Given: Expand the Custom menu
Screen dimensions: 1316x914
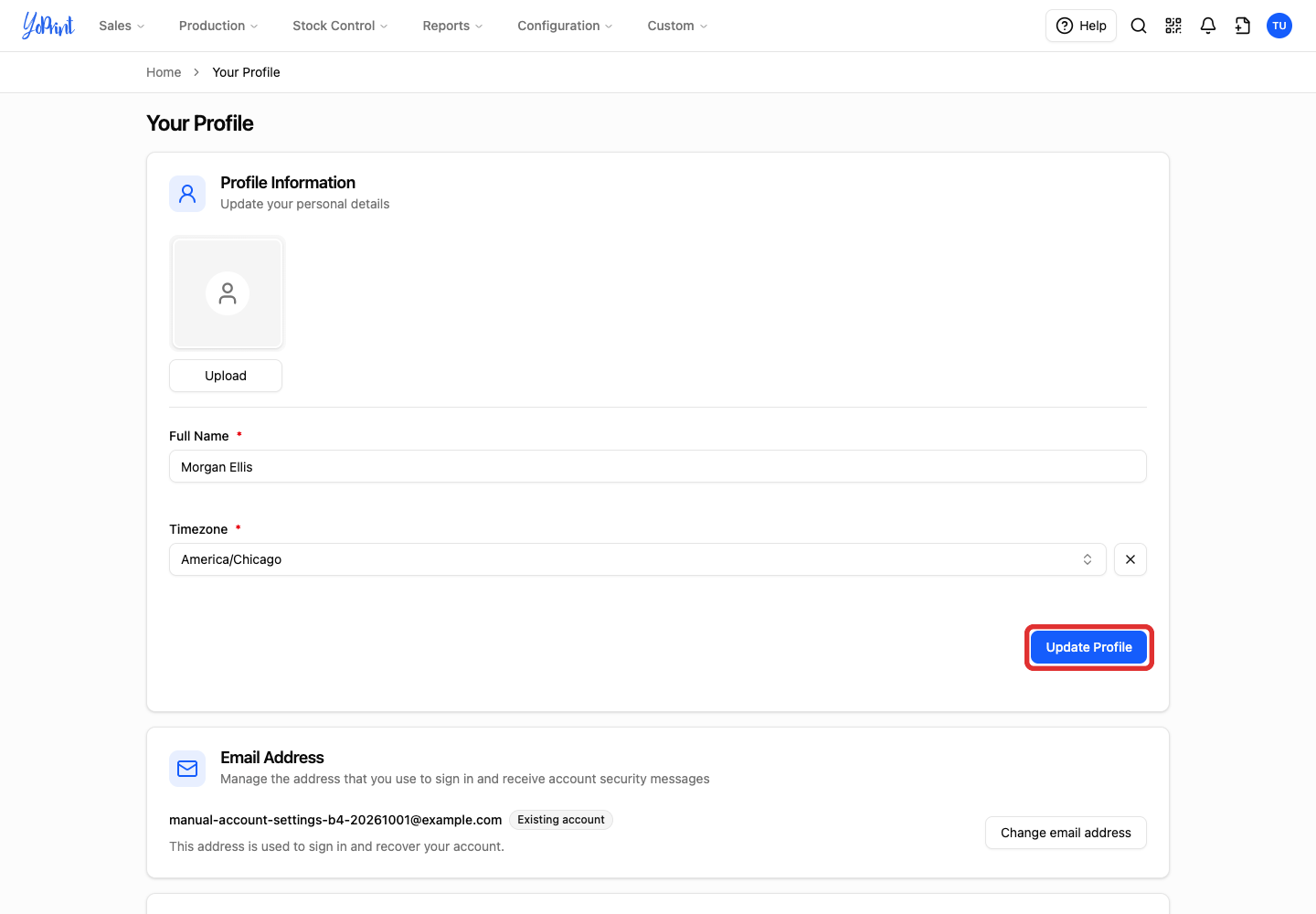Looking at the screenshot, I should [677, 26].
